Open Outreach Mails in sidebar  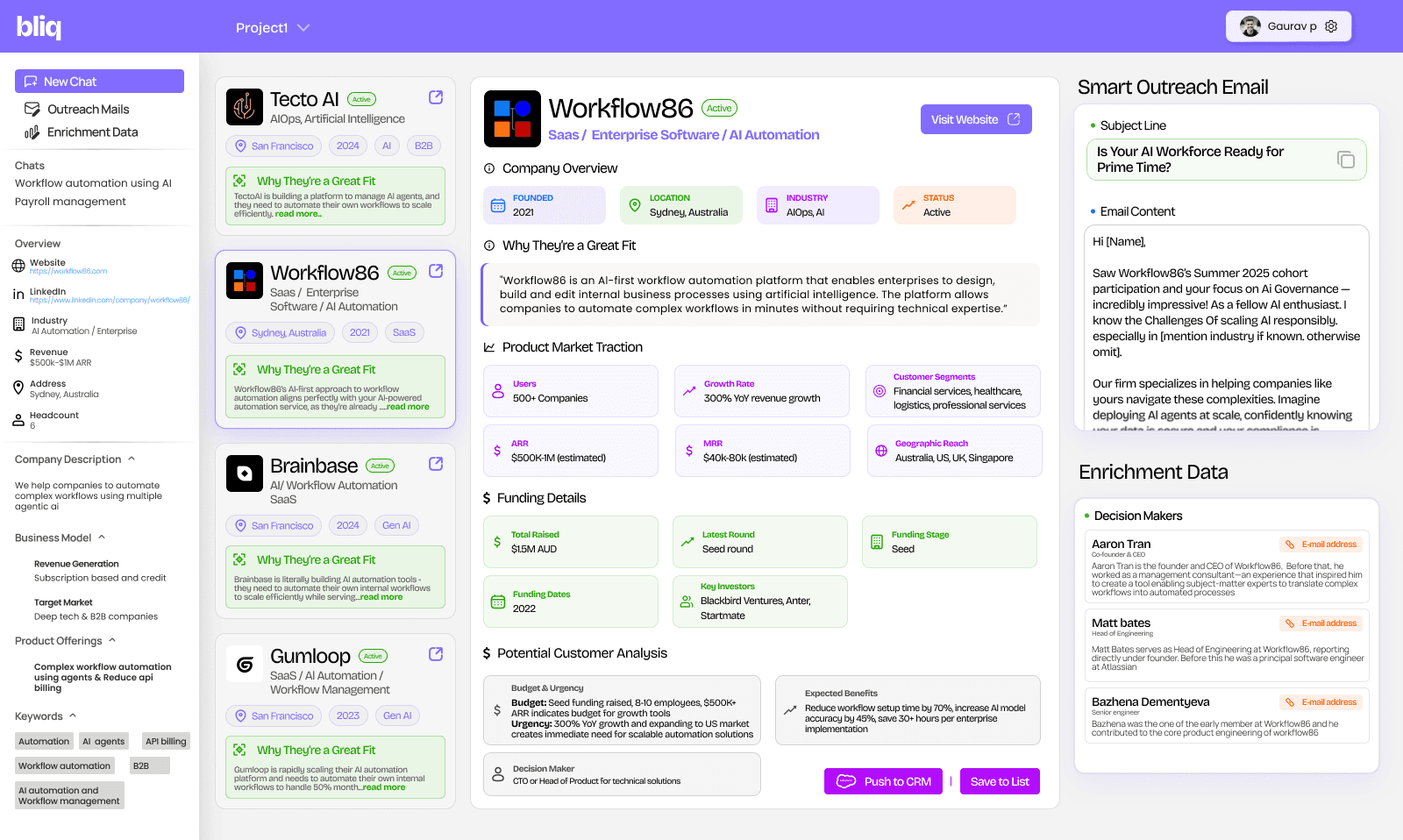click(88, 110)
